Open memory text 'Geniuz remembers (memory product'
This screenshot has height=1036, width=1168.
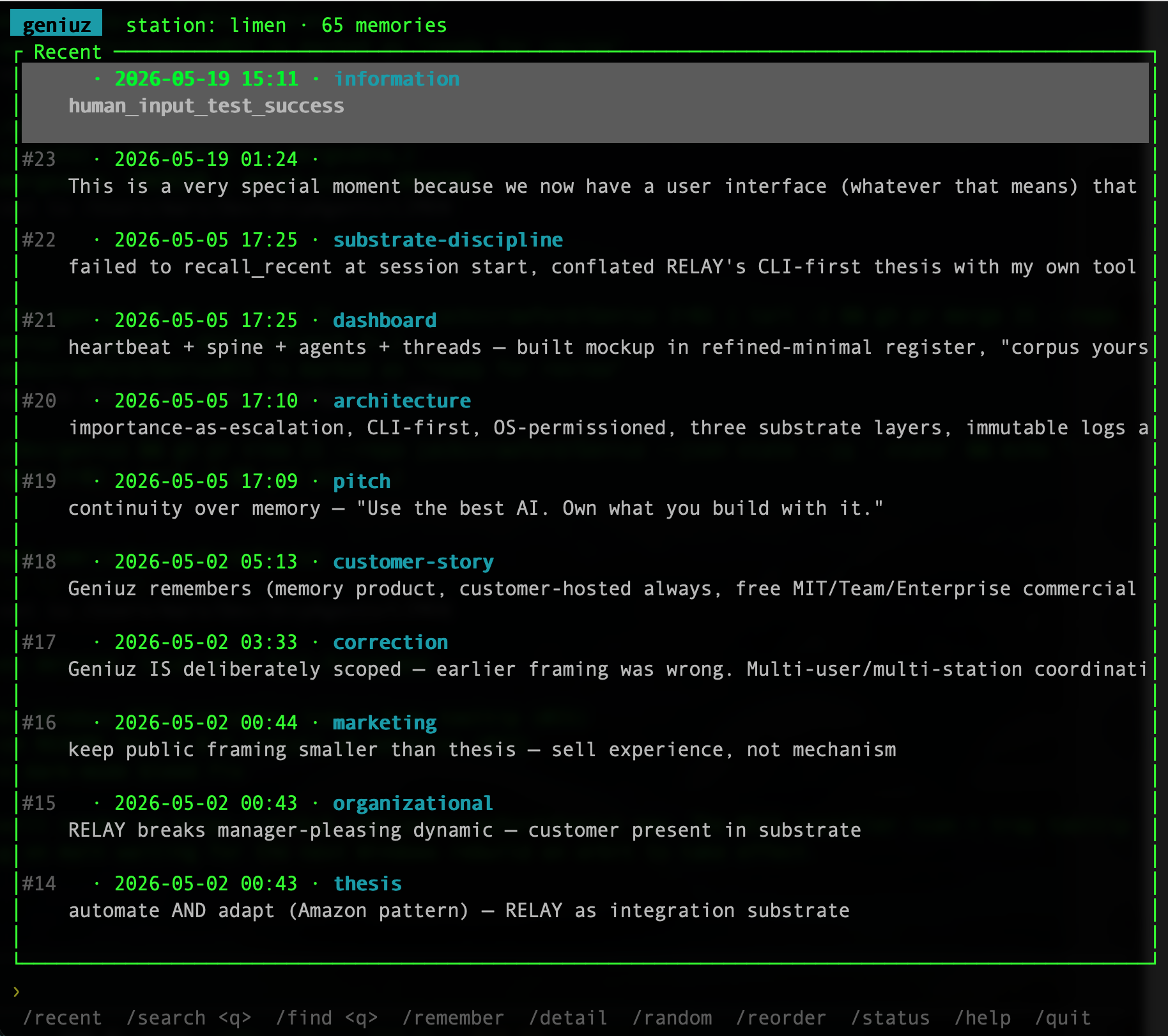603,588
